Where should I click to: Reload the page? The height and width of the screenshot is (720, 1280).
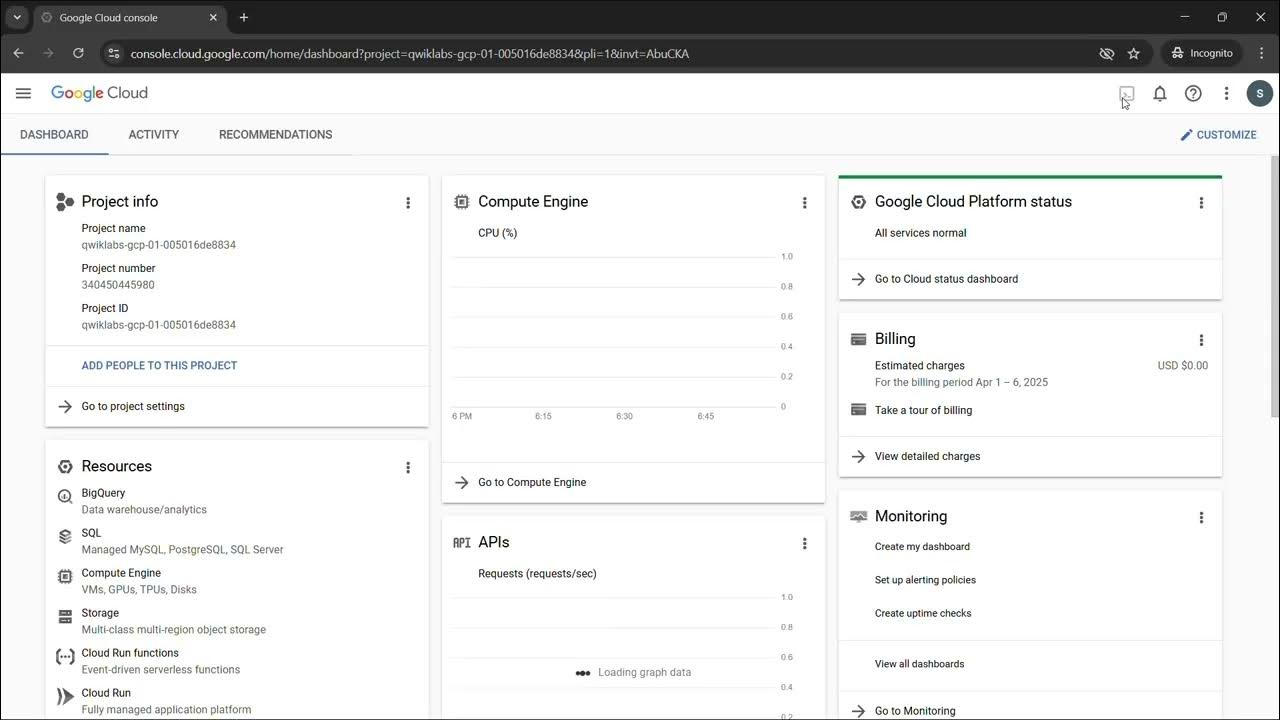point(78,53)
